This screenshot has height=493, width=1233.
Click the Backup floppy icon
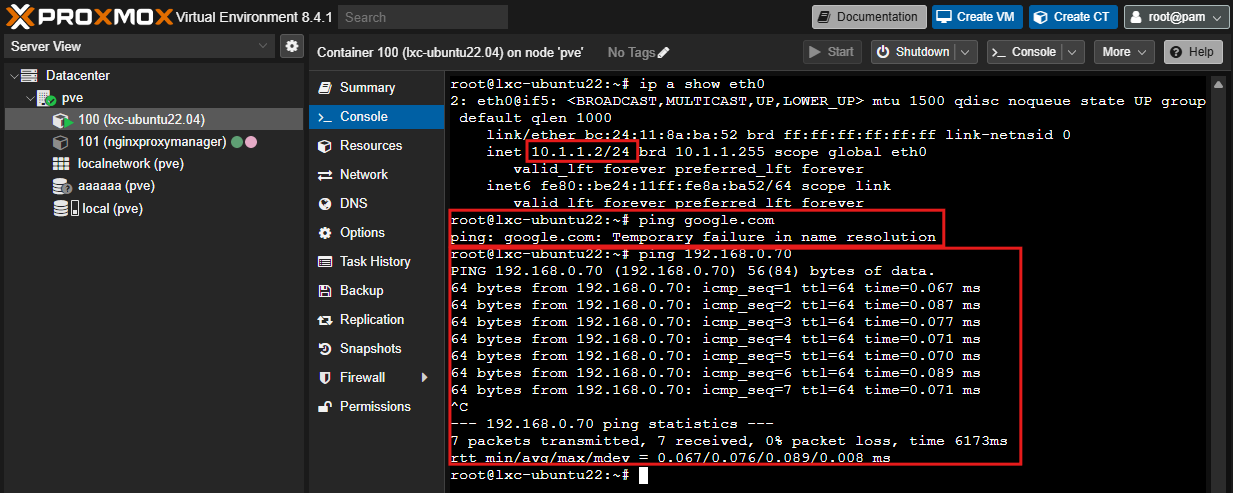tap(324, 291)
